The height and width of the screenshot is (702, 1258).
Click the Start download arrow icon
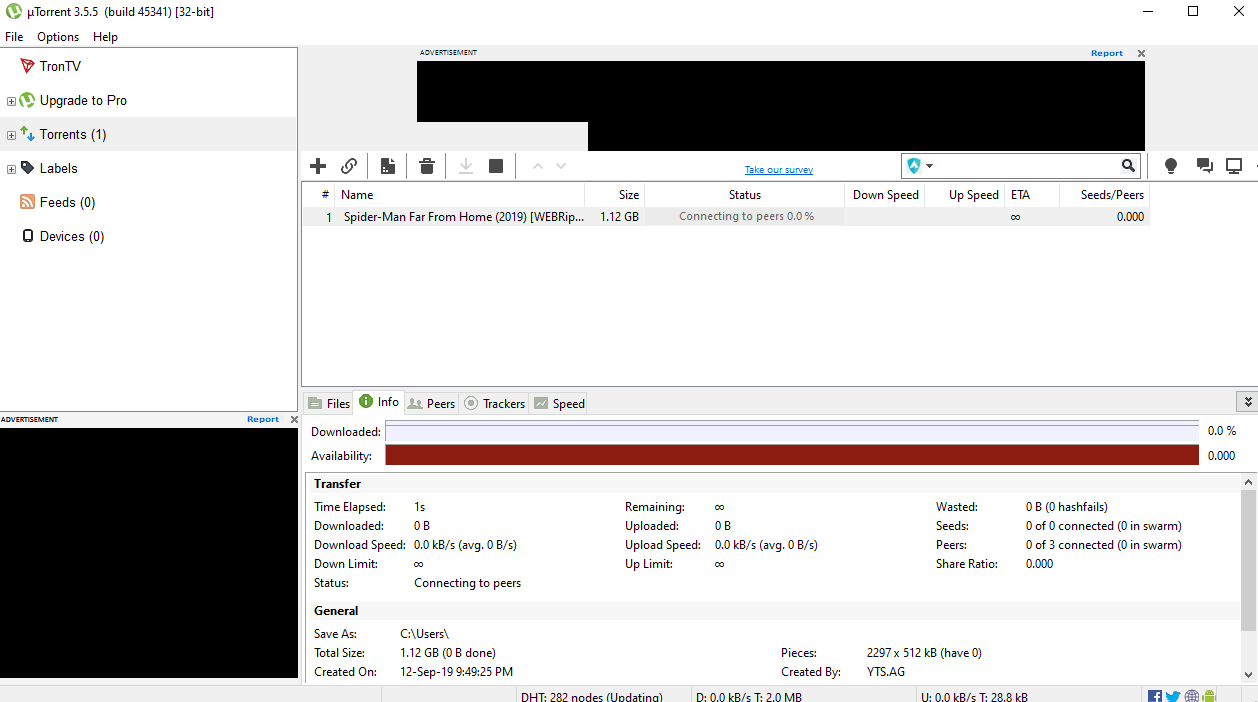pos(466,166)
